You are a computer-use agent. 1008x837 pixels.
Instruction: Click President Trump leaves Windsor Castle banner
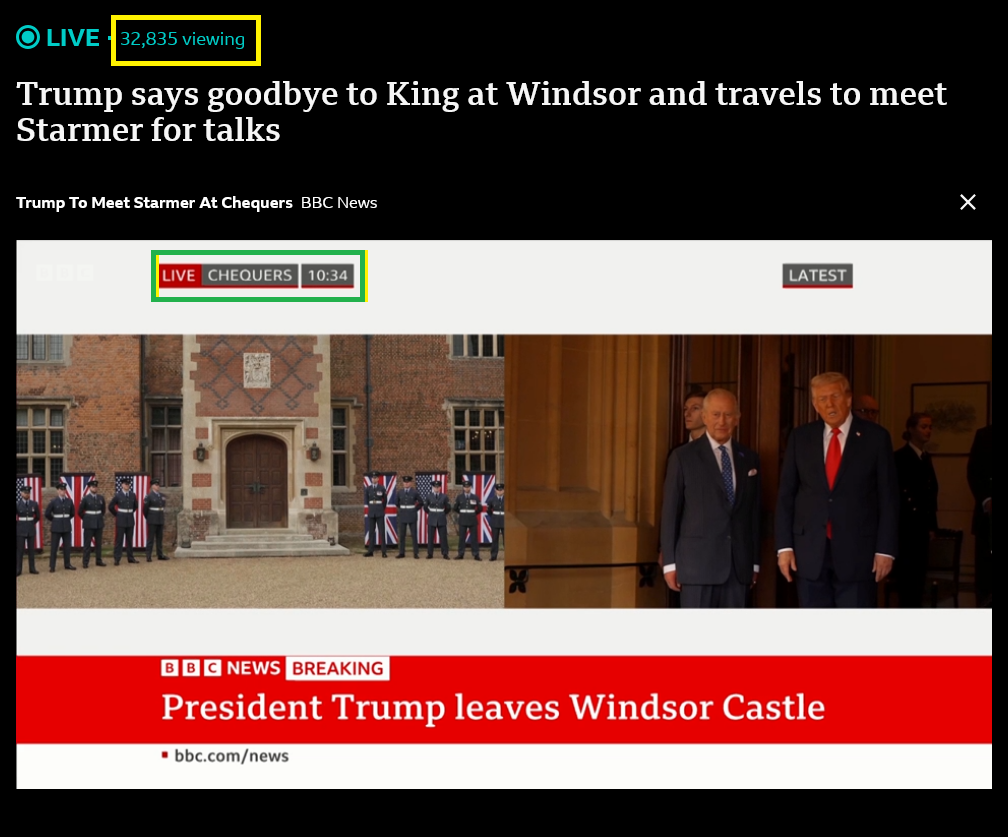(x=493, y=707)
